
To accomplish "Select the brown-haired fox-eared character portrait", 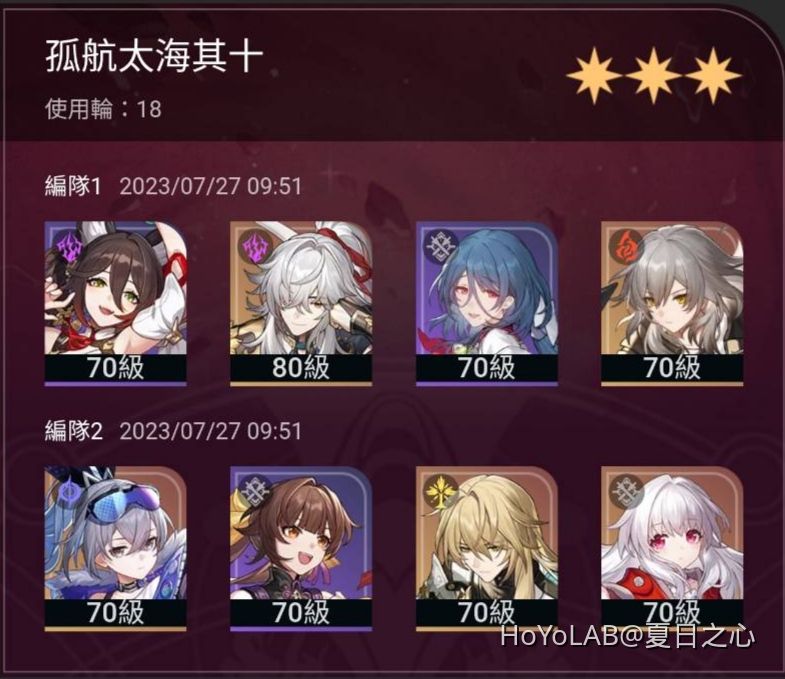I will [116, 303].
